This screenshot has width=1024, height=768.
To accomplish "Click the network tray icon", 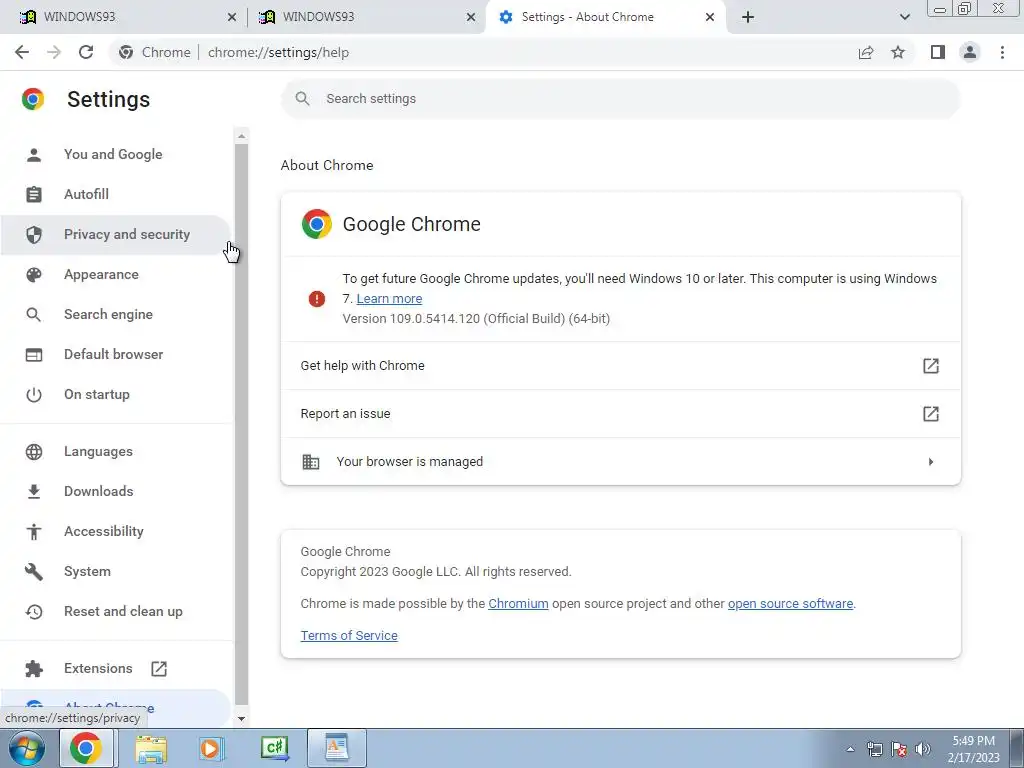I will click(x=874, y=749).
